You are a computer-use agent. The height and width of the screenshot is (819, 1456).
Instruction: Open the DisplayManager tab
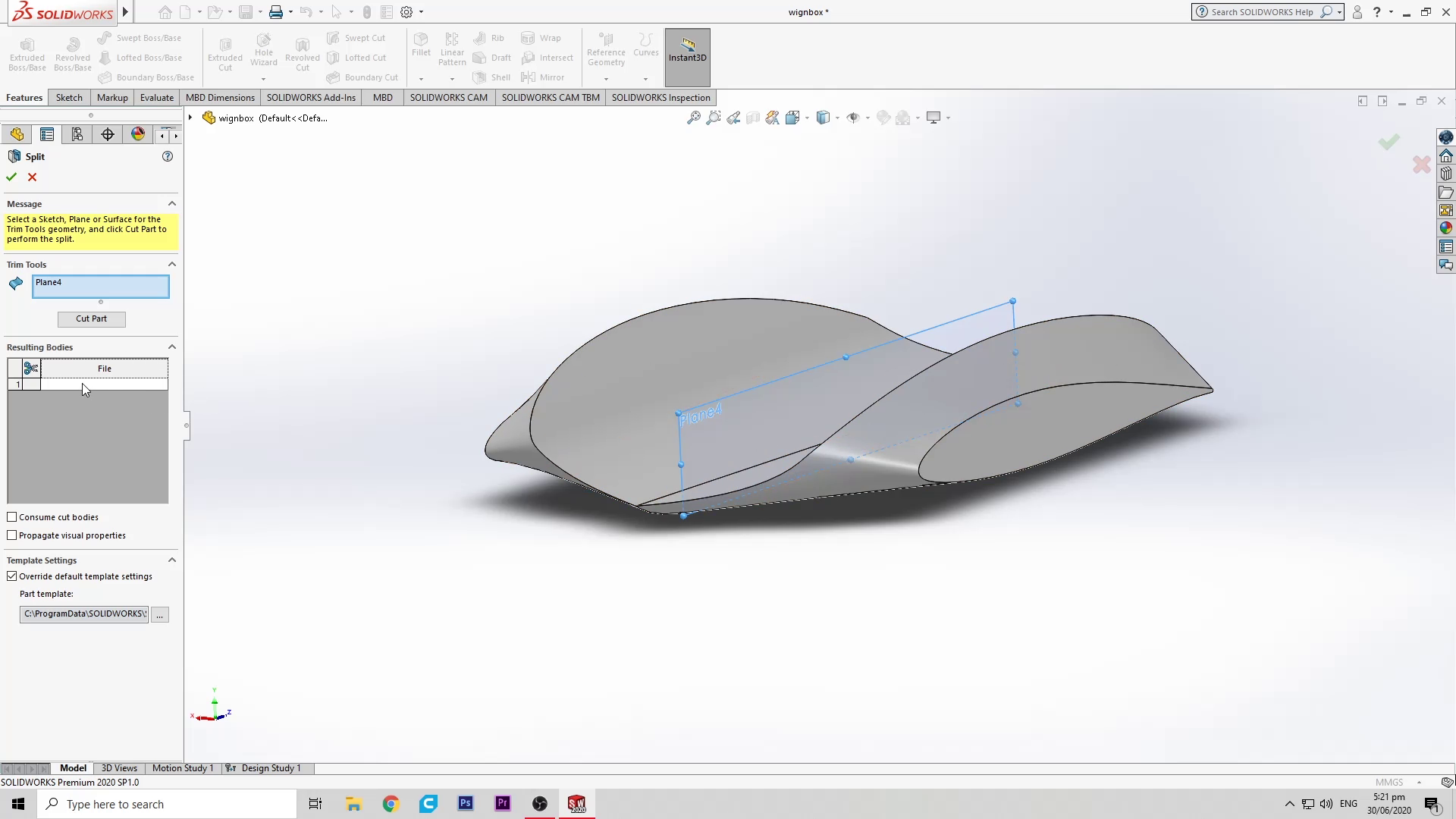pyautogui.click(x=138, y=134)
